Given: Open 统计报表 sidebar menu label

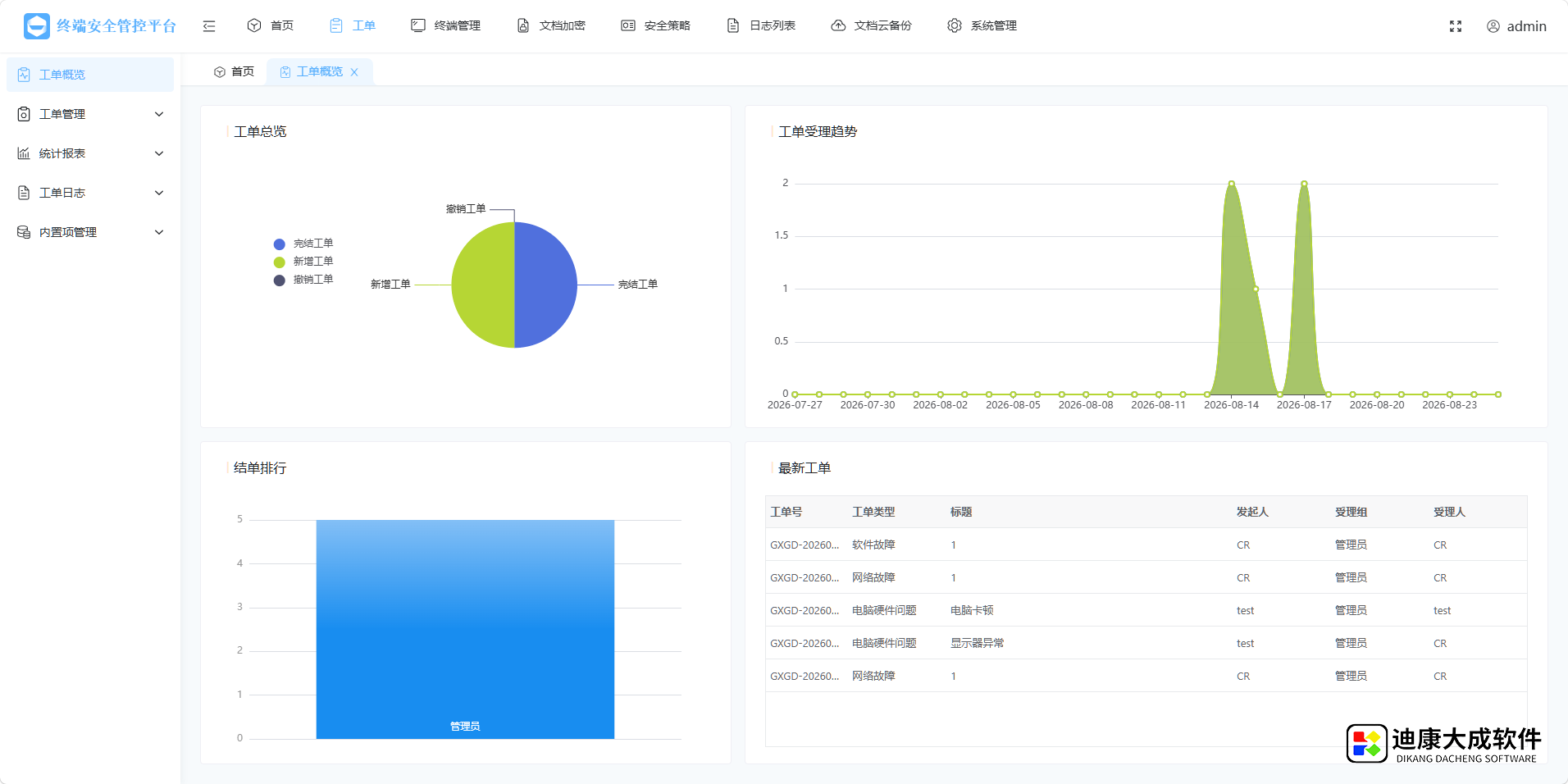Looking at the screenshot, I should coord(62,153).
